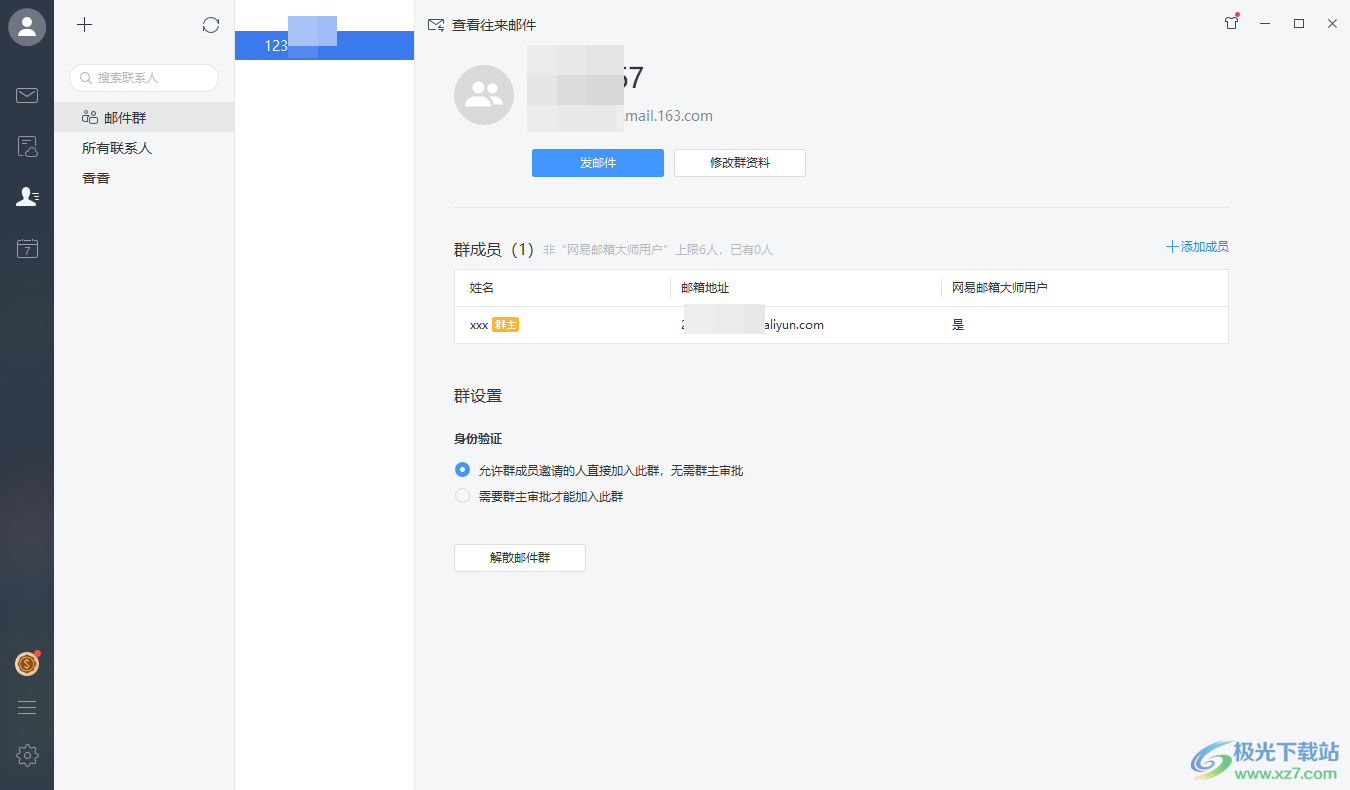
Task: Select member row xxx
Action: (x=841, y=325)
